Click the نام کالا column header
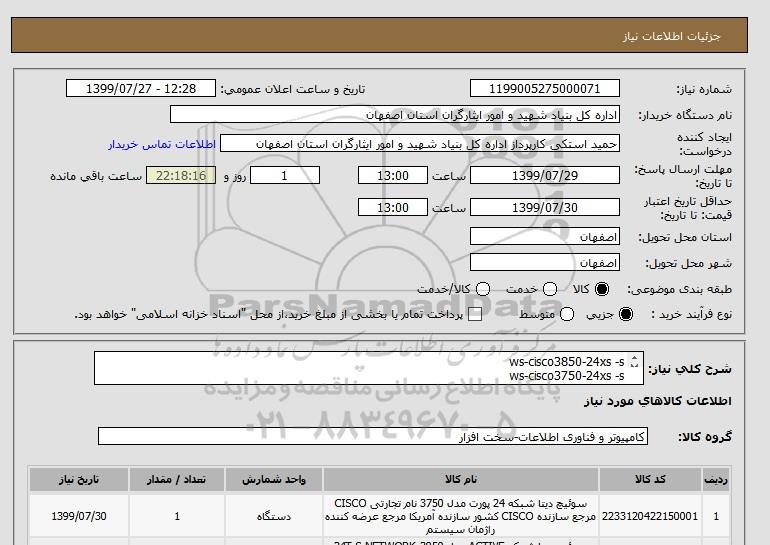Image resolution: width=770 pixels, height=545 pixels. tap(461, 479)
